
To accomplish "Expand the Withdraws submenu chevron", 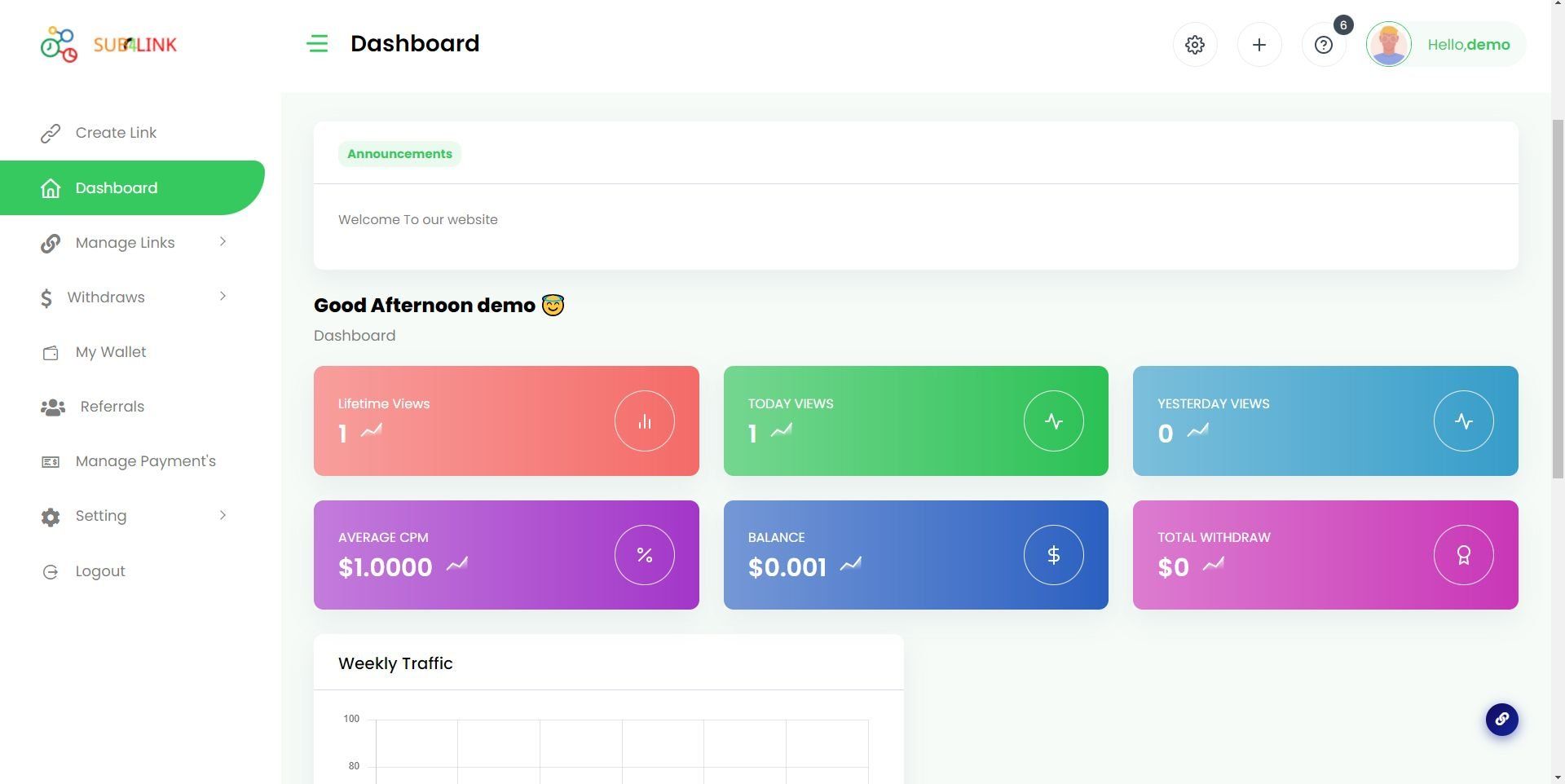I will (x=223, y=297).
